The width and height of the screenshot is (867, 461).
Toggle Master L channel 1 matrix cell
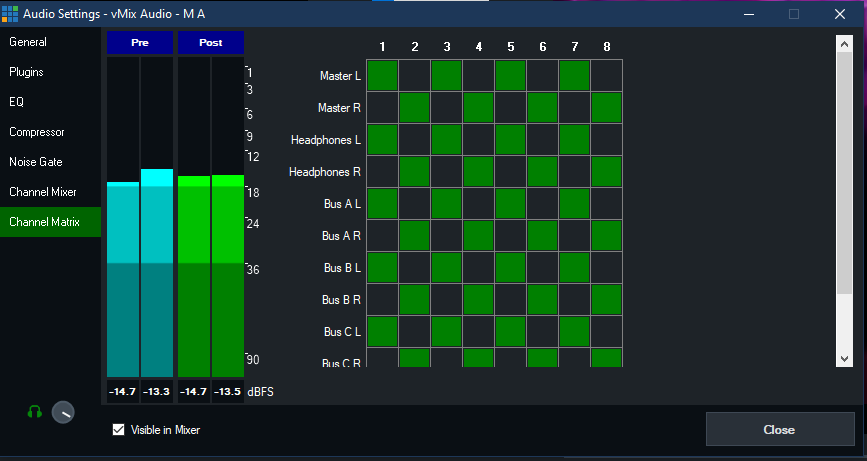(x=383, y=76)
